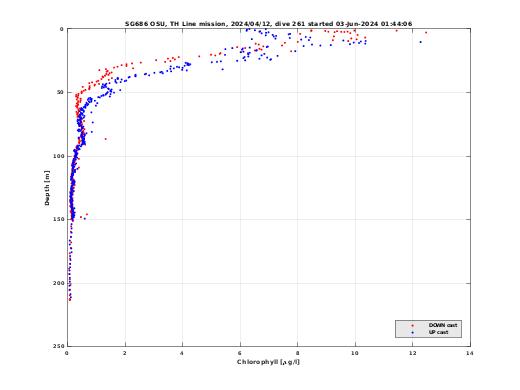Click the blue UP cast legend marker
Screen dimensions: 520x390
coord(413,332)
